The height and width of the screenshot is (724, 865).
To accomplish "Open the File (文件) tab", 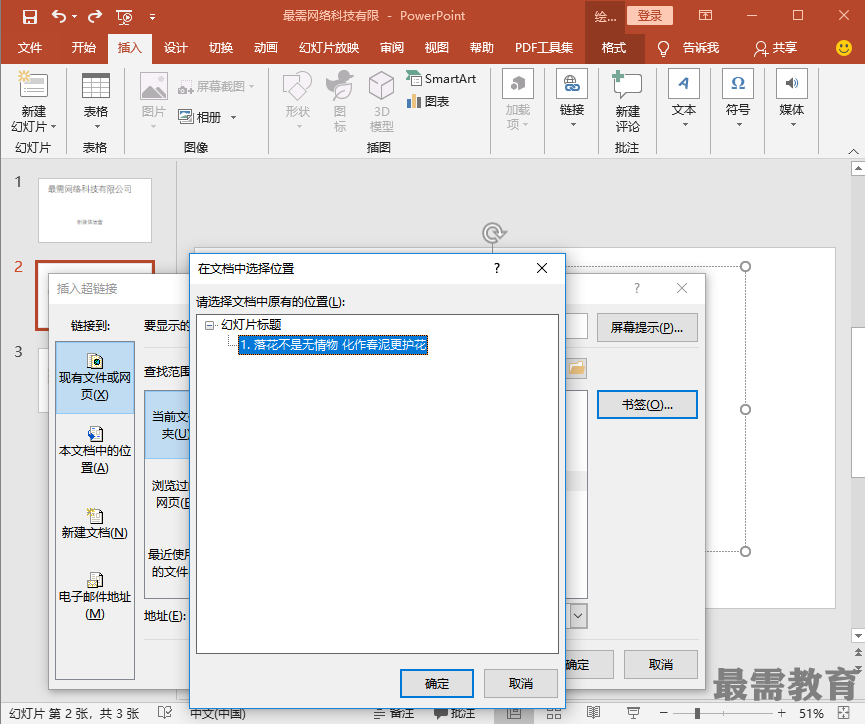I will pyautogui.click(x=30, y=48).
